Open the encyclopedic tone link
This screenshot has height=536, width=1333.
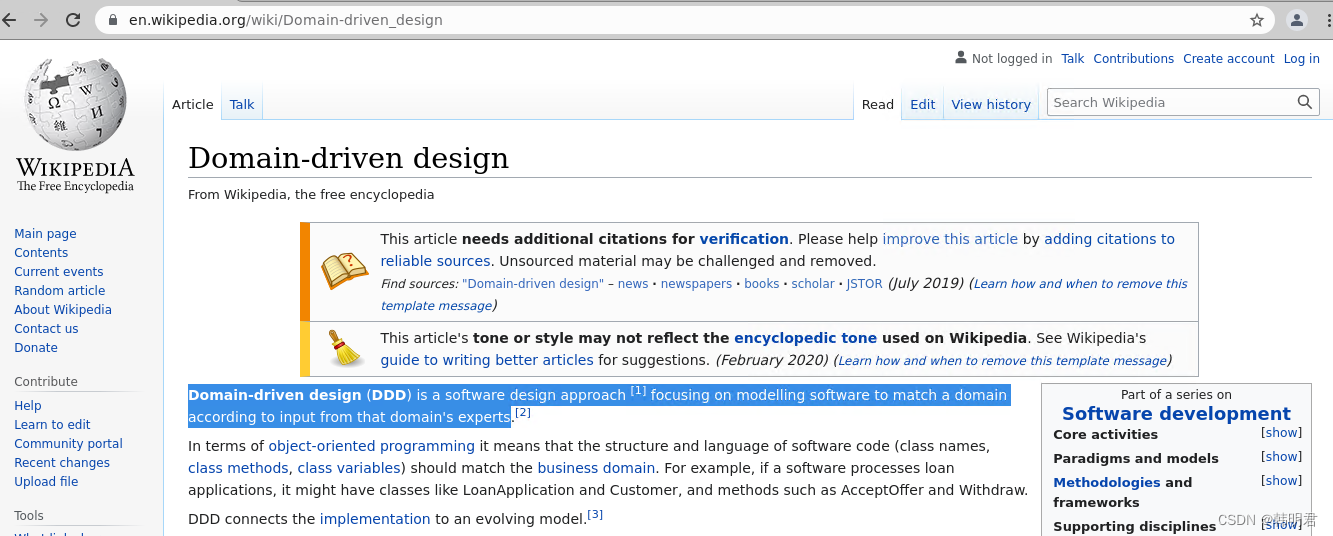coord(805,338)
